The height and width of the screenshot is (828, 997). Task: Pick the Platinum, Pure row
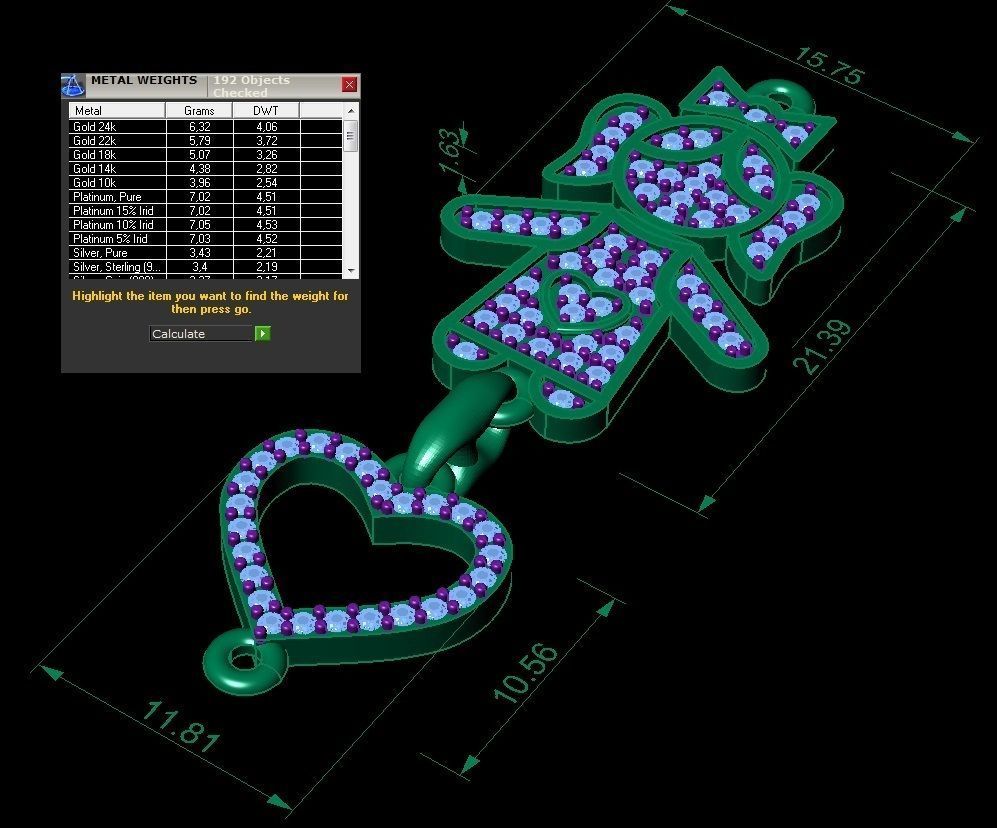pos(117,197)
